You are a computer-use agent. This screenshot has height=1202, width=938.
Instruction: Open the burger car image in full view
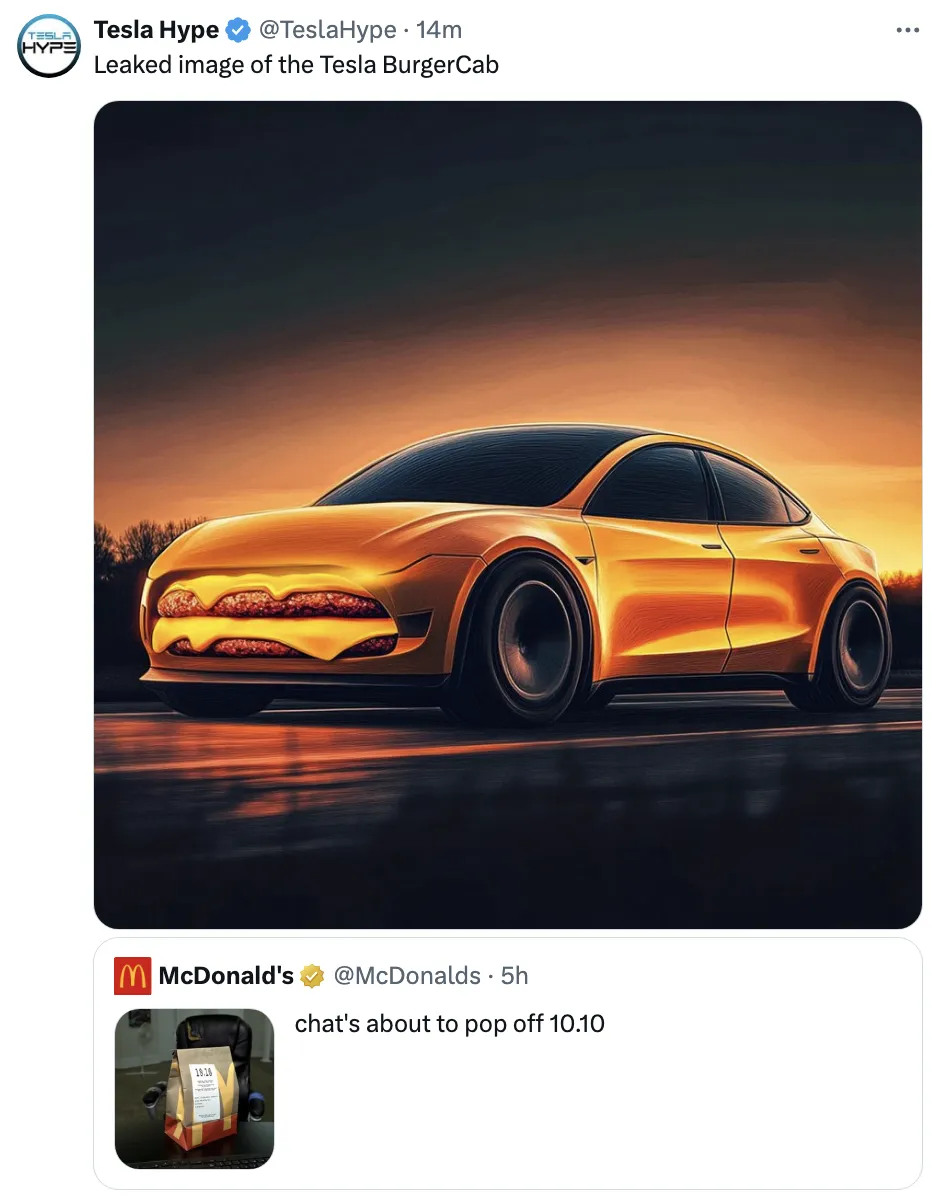pyautogui.click(x=507, y=515)
